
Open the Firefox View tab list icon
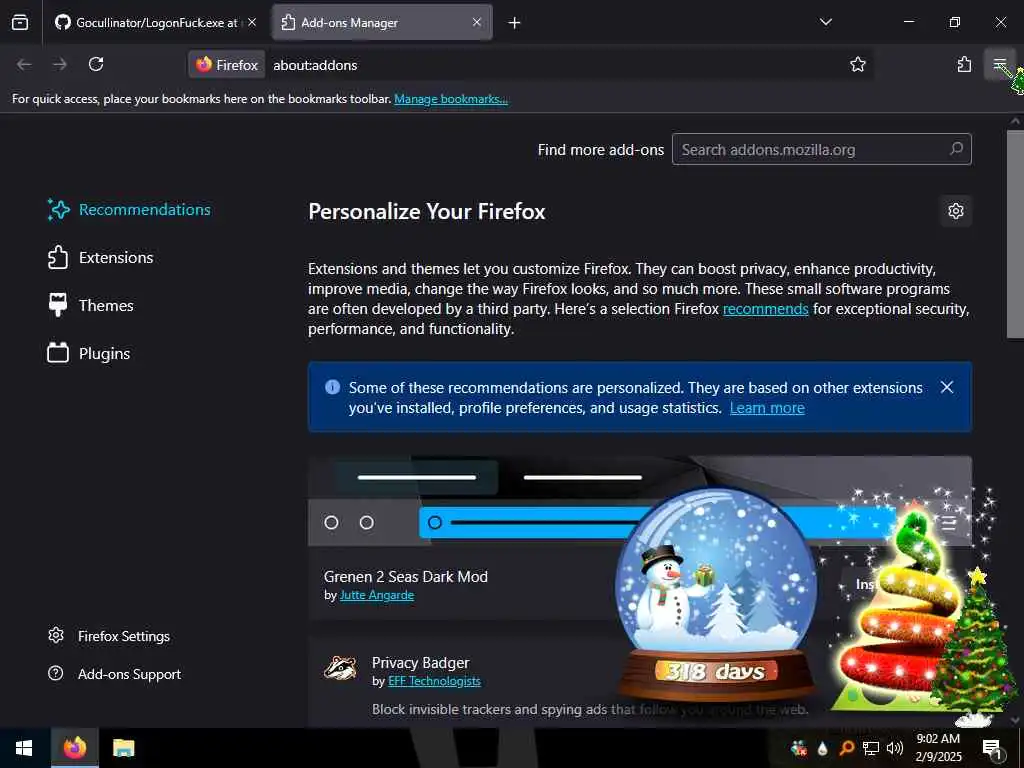[x=20, y=22]
